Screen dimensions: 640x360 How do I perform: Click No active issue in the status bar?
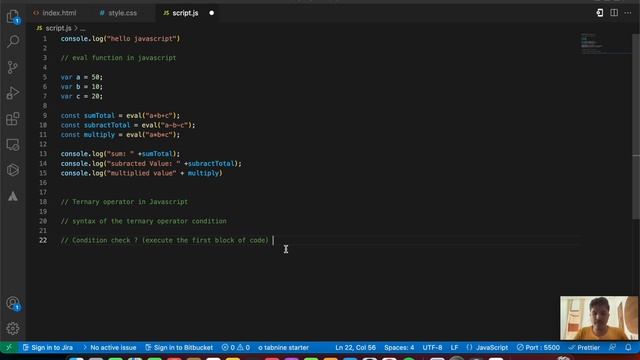click(109, 348)
